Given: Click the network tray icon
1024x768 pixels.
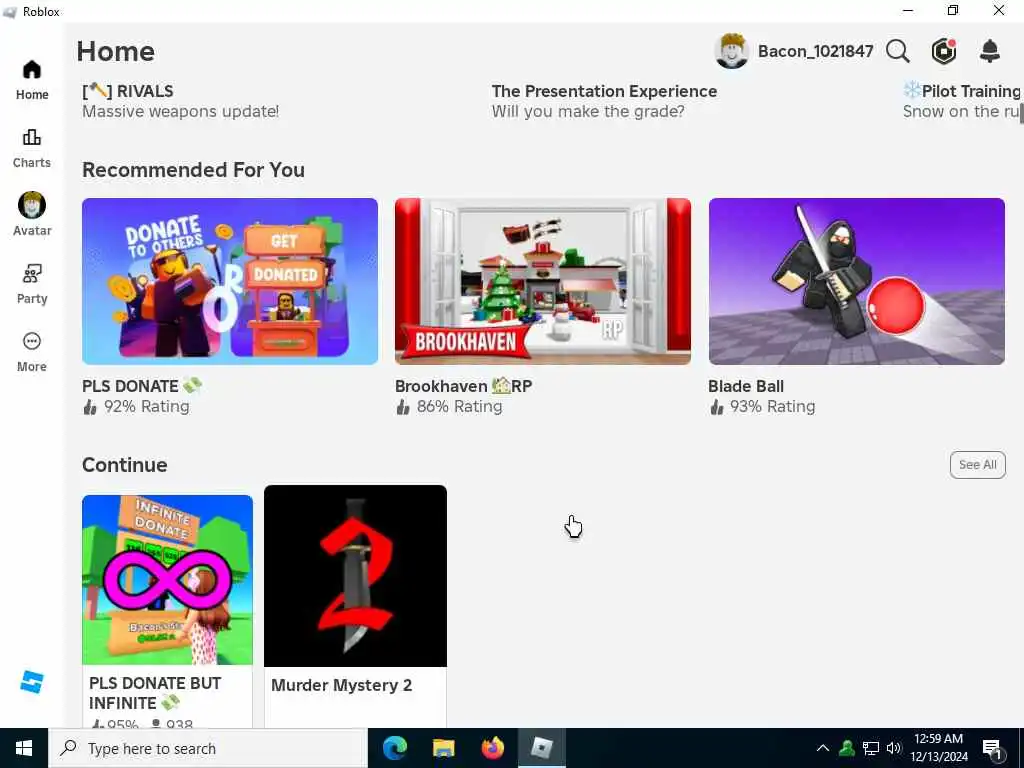Looking at the screenshot, I should [x=871, y=748].
